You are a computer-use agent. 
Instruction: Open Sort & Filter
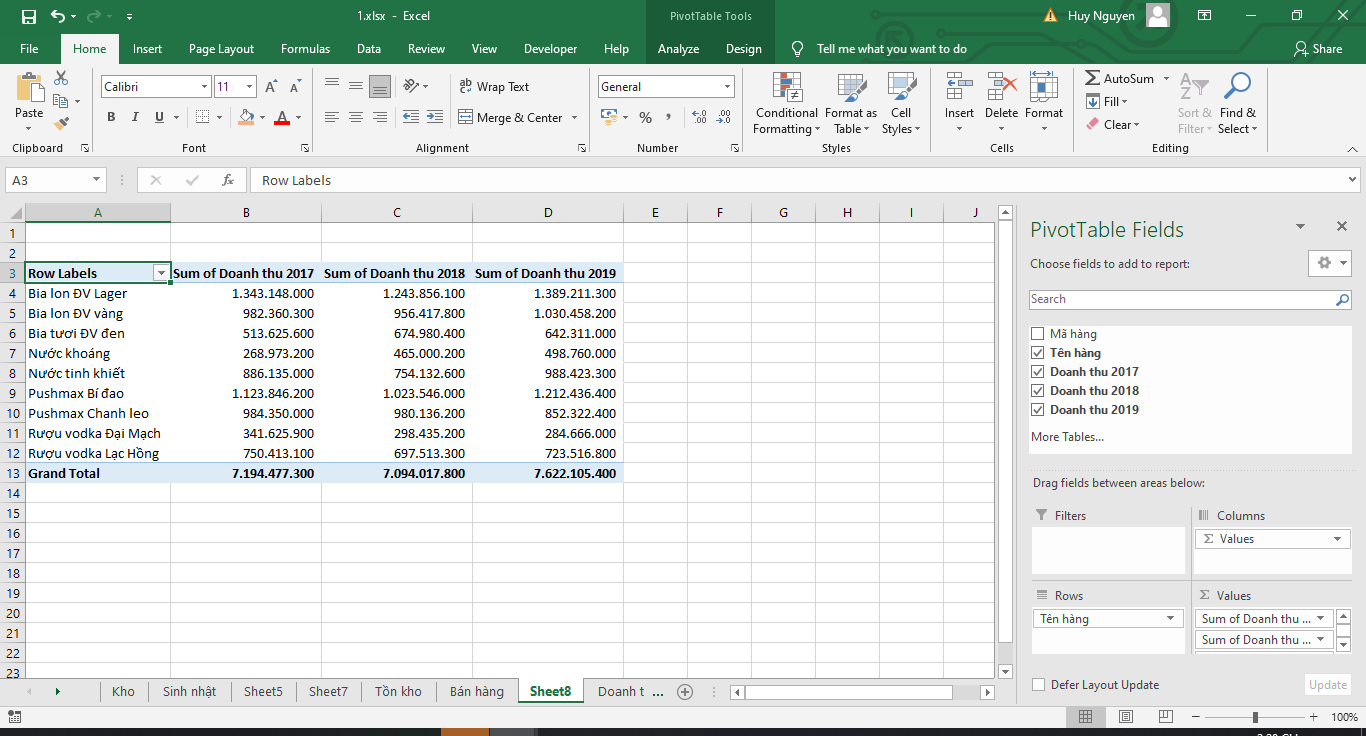pyautogui.click(x=1195, y=103)
